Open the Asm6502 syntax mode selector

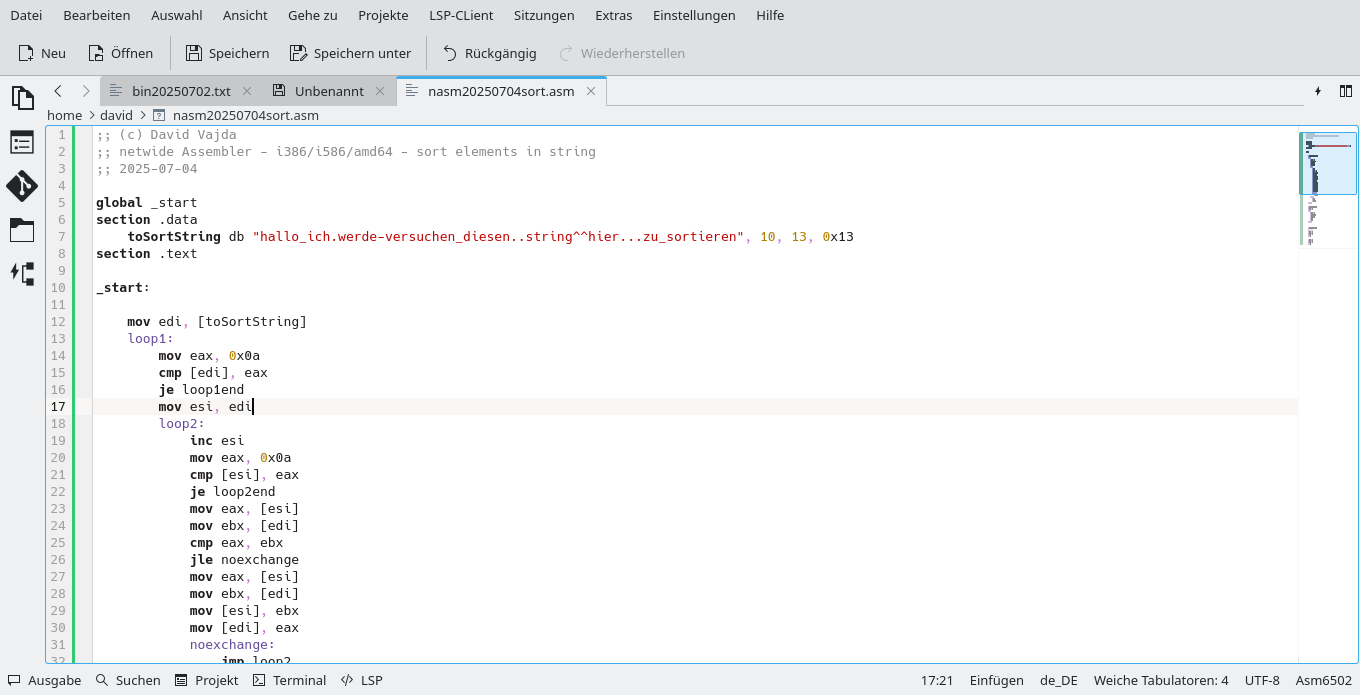(1322, 680)
